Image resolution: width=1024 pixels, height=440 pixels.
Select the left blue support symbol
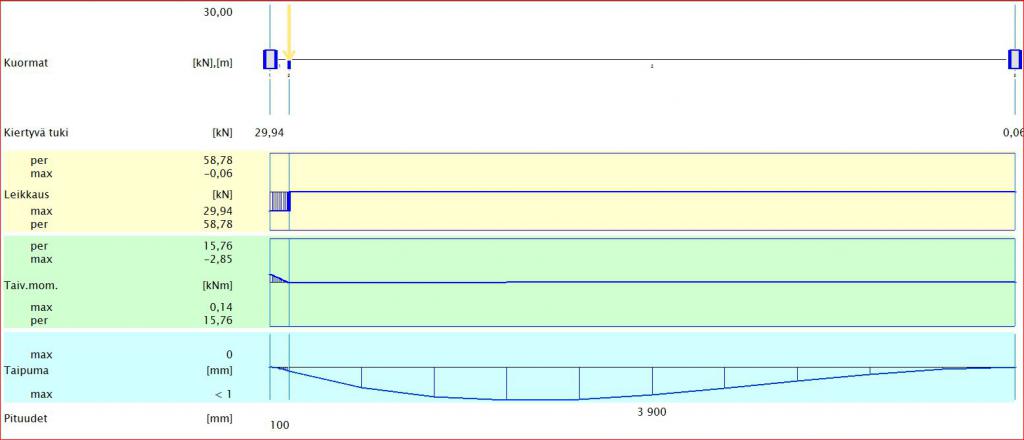tap(269, 59)
